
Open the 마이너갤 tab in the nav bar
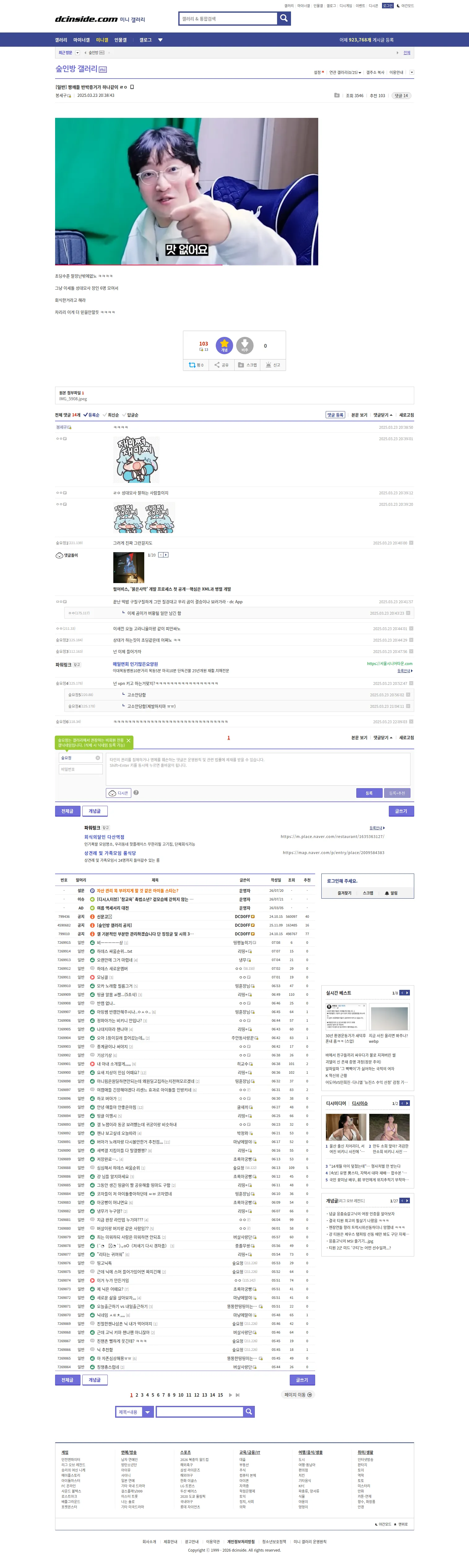82,40
